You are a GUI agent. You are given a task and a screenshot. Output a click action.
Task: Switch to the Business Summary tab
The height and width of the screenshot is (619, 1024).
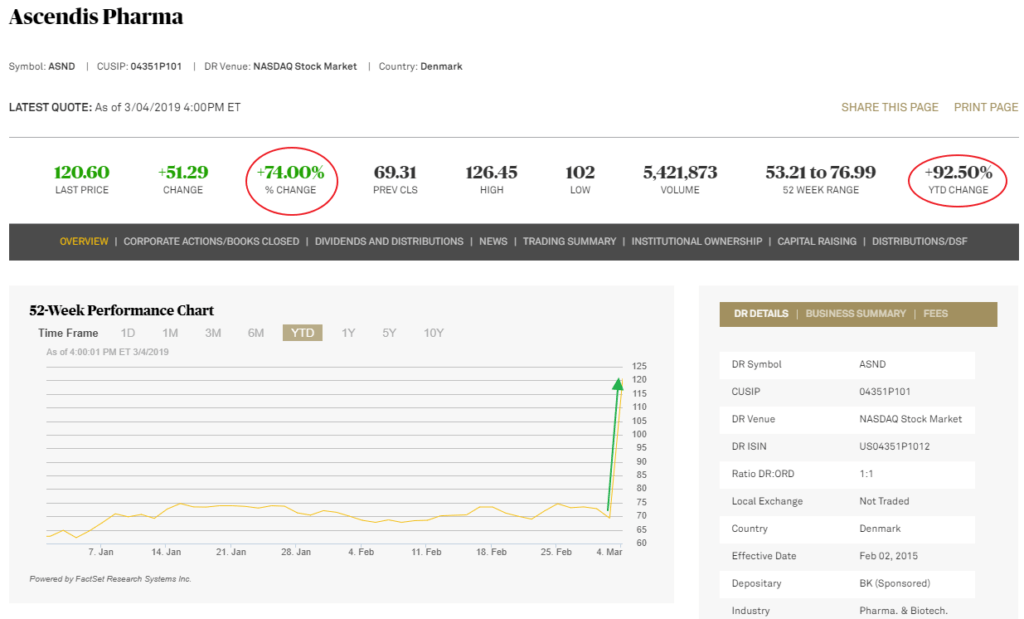[856, 314]
